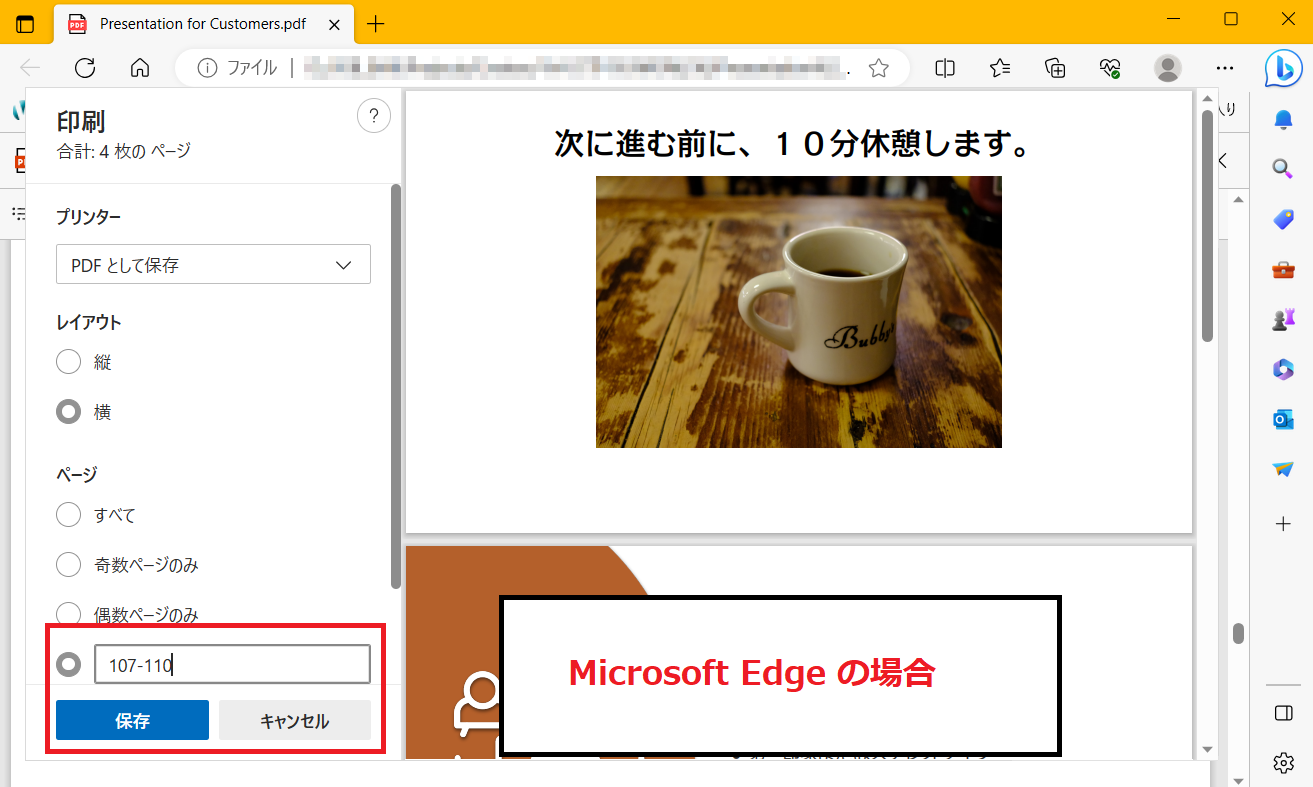Viewport: 1313px width, 787px height.
Task: Open a new tab with plus button
Action: [376, 23]
